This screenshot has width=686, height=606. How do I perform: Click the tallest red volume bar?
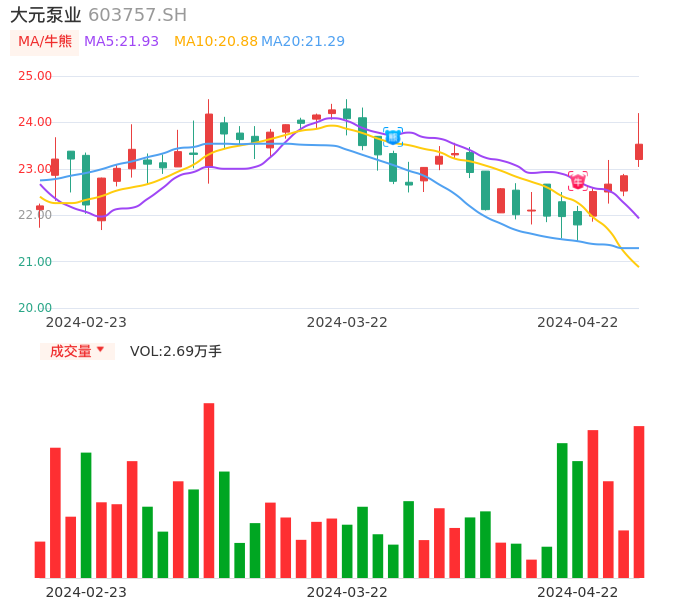pos(209,490)
